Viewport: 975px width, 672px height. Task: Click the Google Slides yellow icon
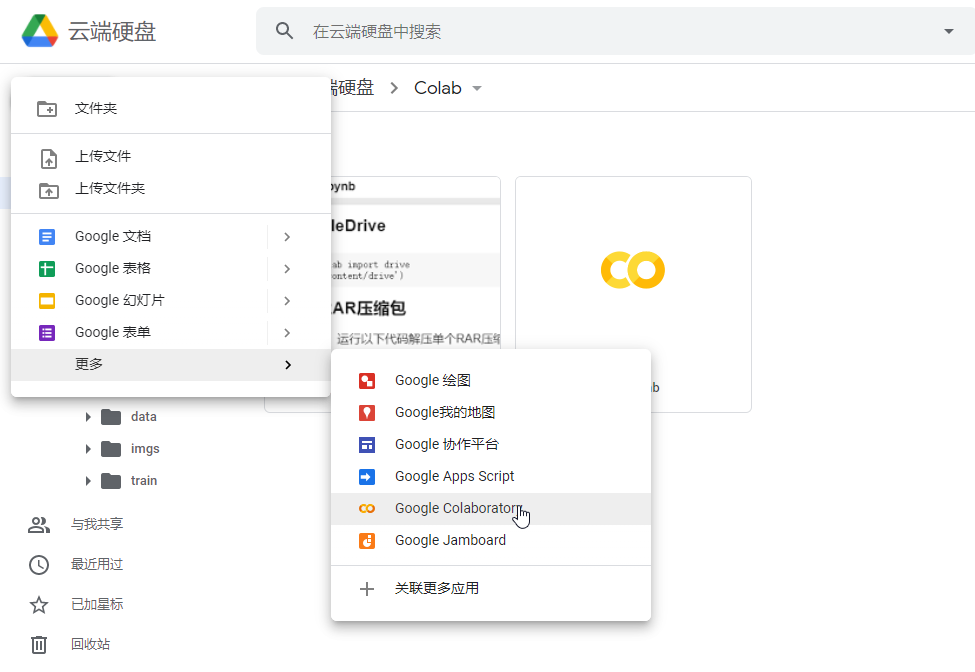[x=47, y=301]
